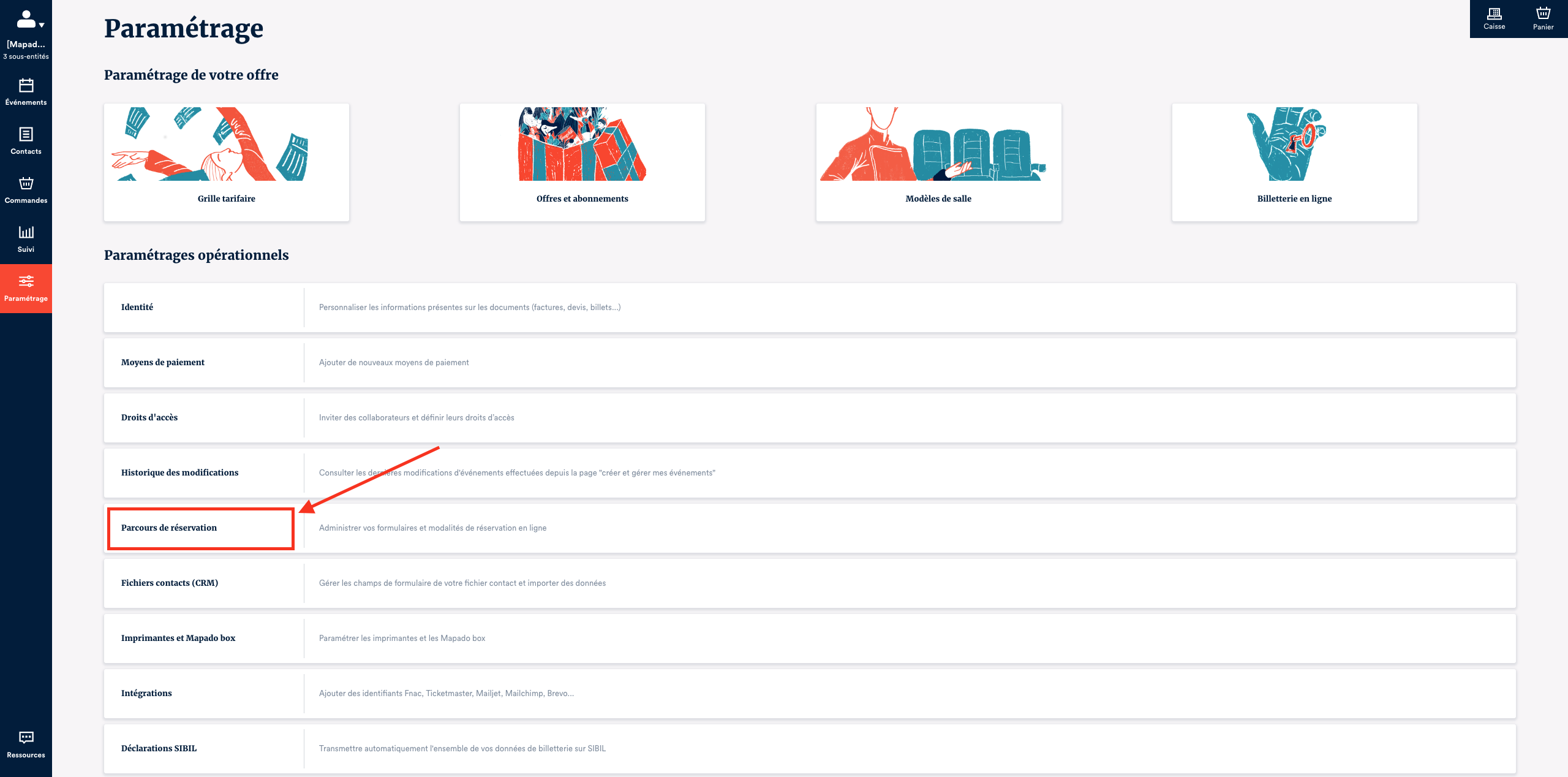Open the Identité settings row

[x=137, y=308]
